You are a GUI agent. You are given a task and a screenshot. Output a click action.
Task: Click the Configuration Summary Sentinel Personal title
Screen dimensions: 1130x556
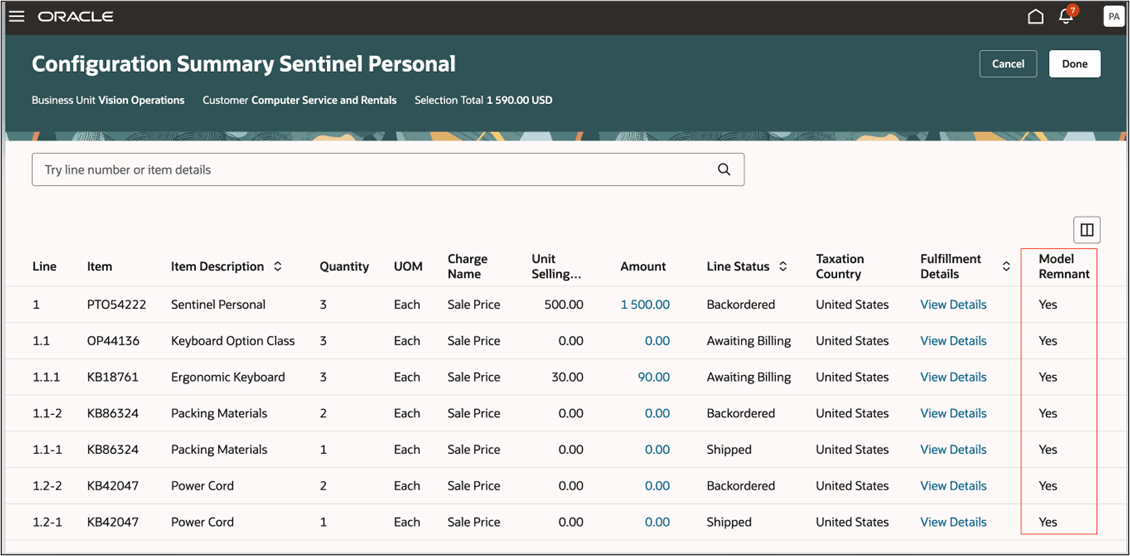244,64
